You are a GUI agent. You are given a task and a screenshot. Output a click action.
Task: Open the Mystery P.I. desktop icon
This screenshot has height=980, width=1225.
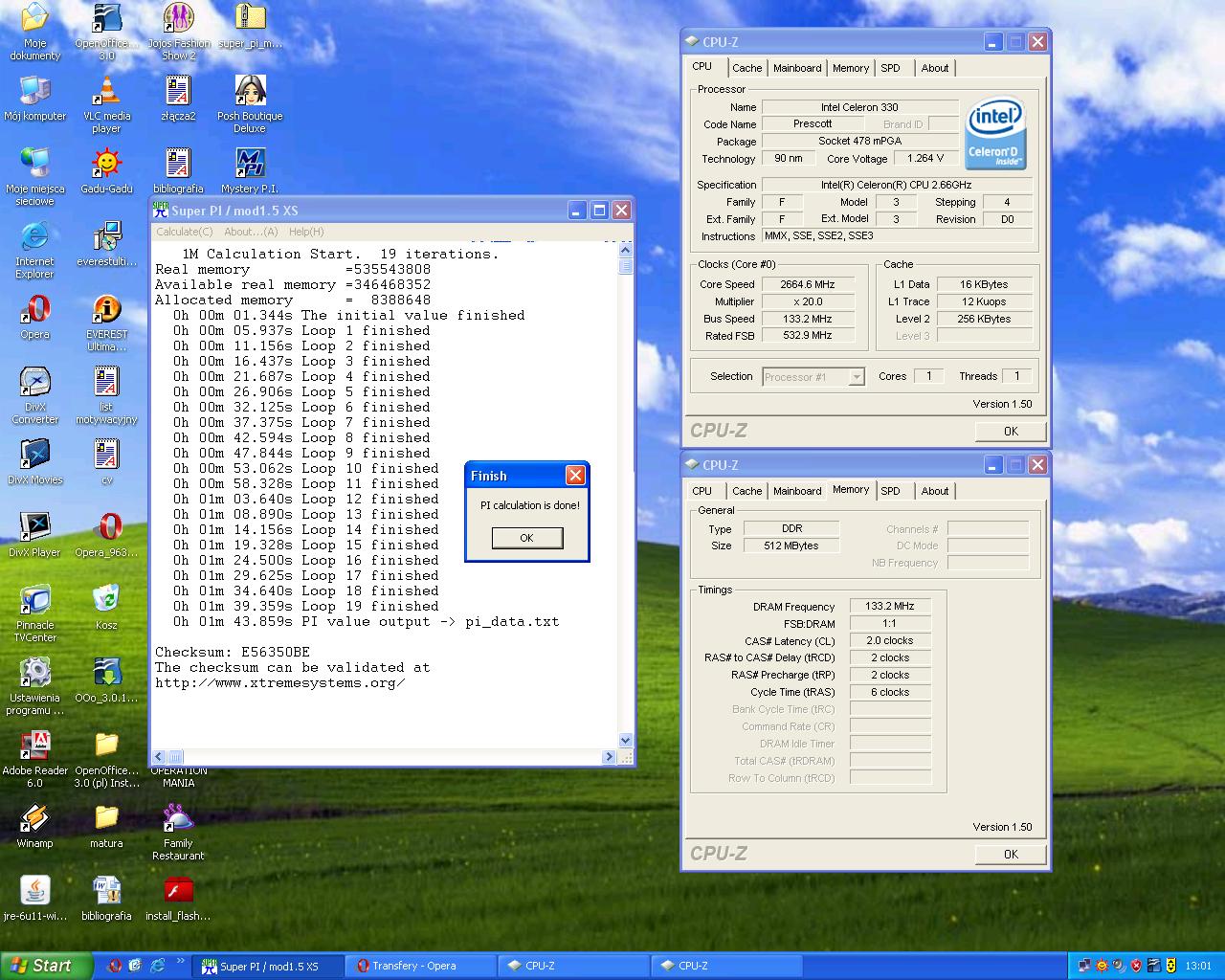coord(250,165)
